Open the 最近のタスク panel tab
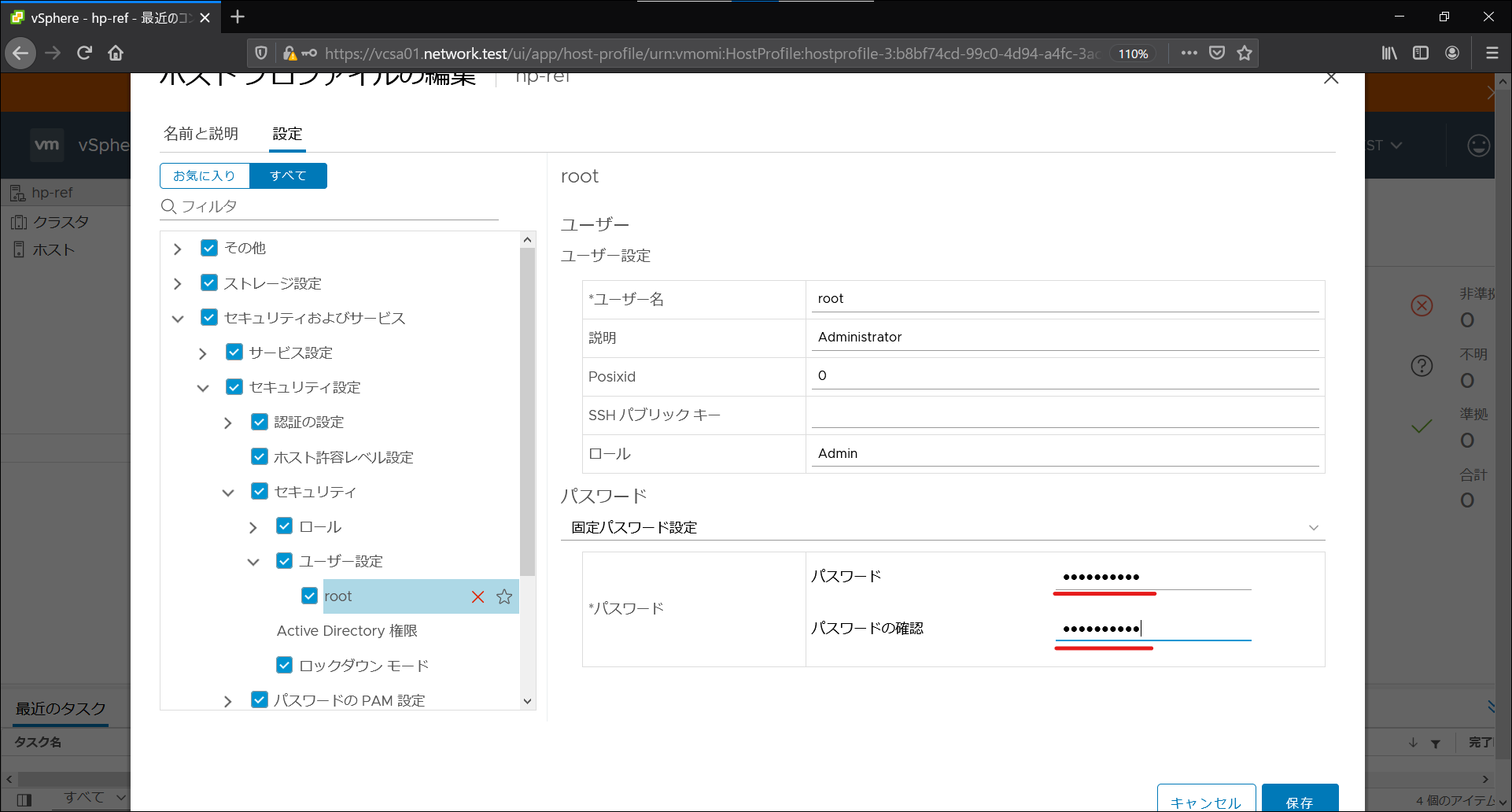Screen dimensions: 1512x812 (61, 708)
